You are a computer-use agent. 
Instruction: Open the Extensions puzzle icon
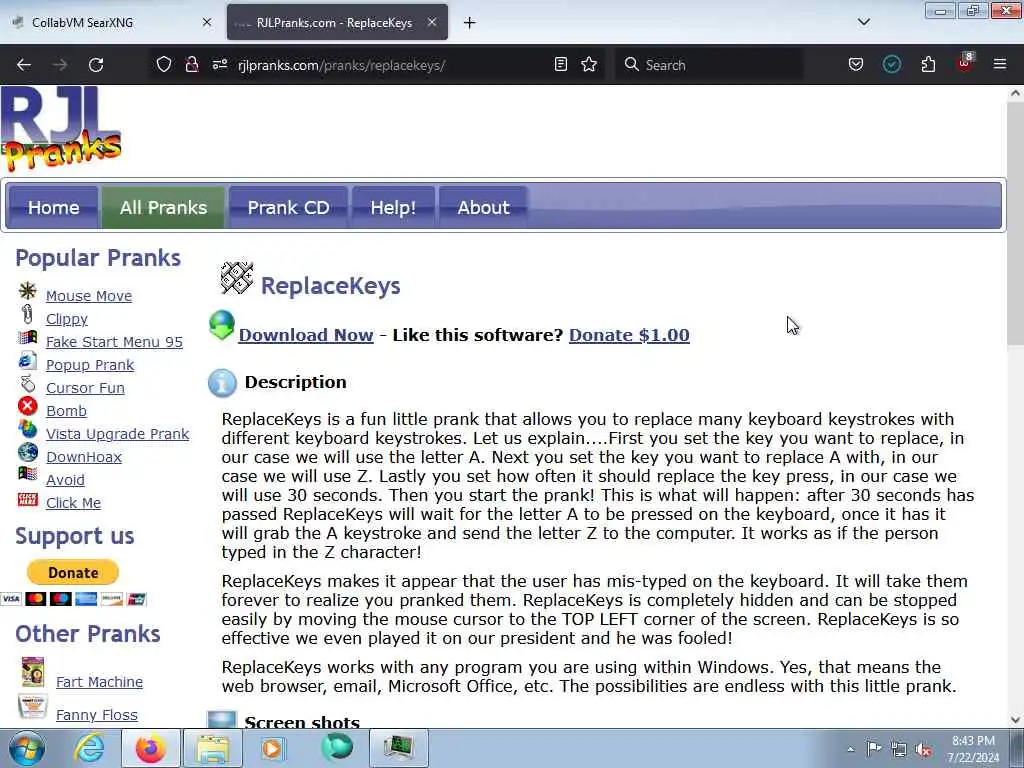pos(928,64)
